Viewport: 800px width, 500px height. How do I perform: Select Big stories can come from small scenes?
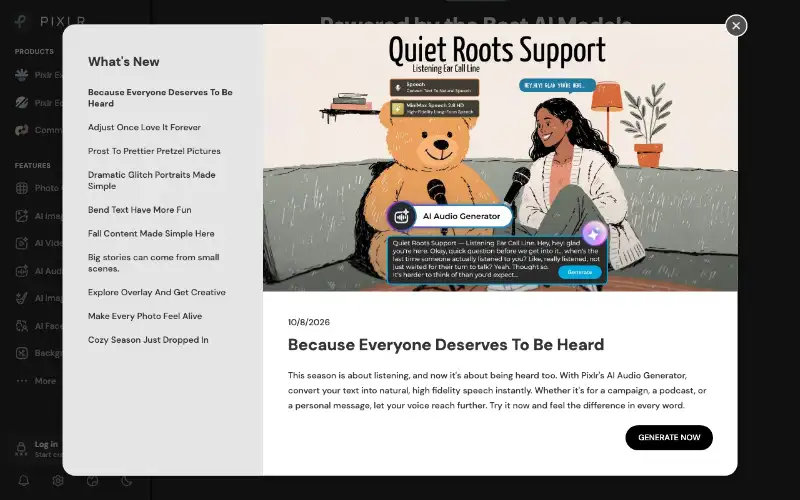154,263
